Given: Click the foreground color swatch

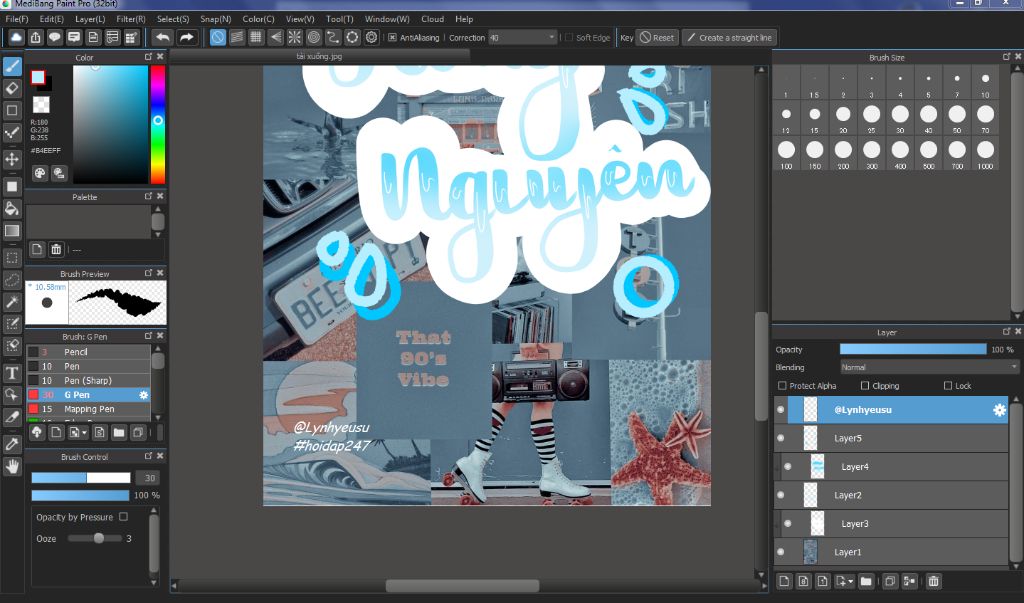Looking at the screenshot, I should [x=38, y=77].
